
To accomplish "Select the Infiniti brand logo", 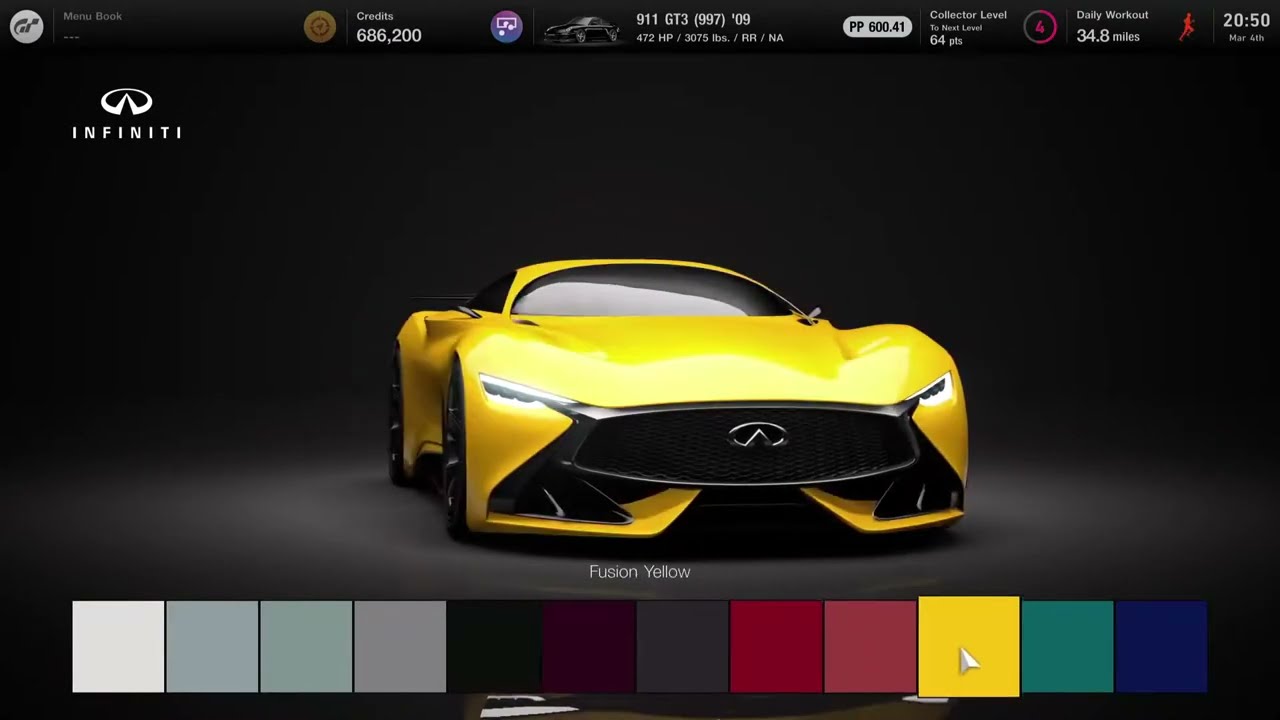I will (127, 113).
